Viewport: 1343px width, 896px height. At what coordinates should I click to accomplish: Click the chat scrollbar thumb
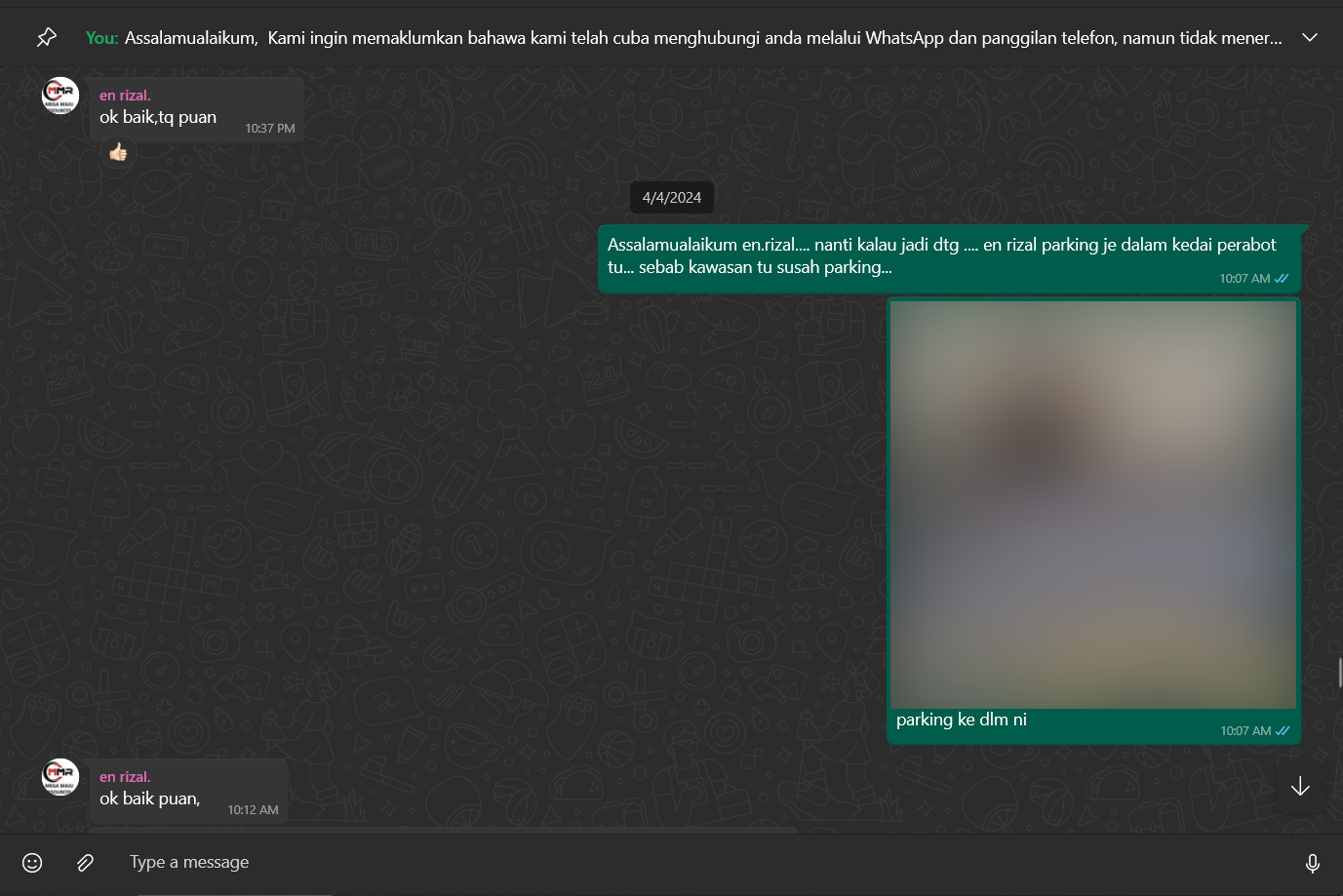(x=1340, y=673)
